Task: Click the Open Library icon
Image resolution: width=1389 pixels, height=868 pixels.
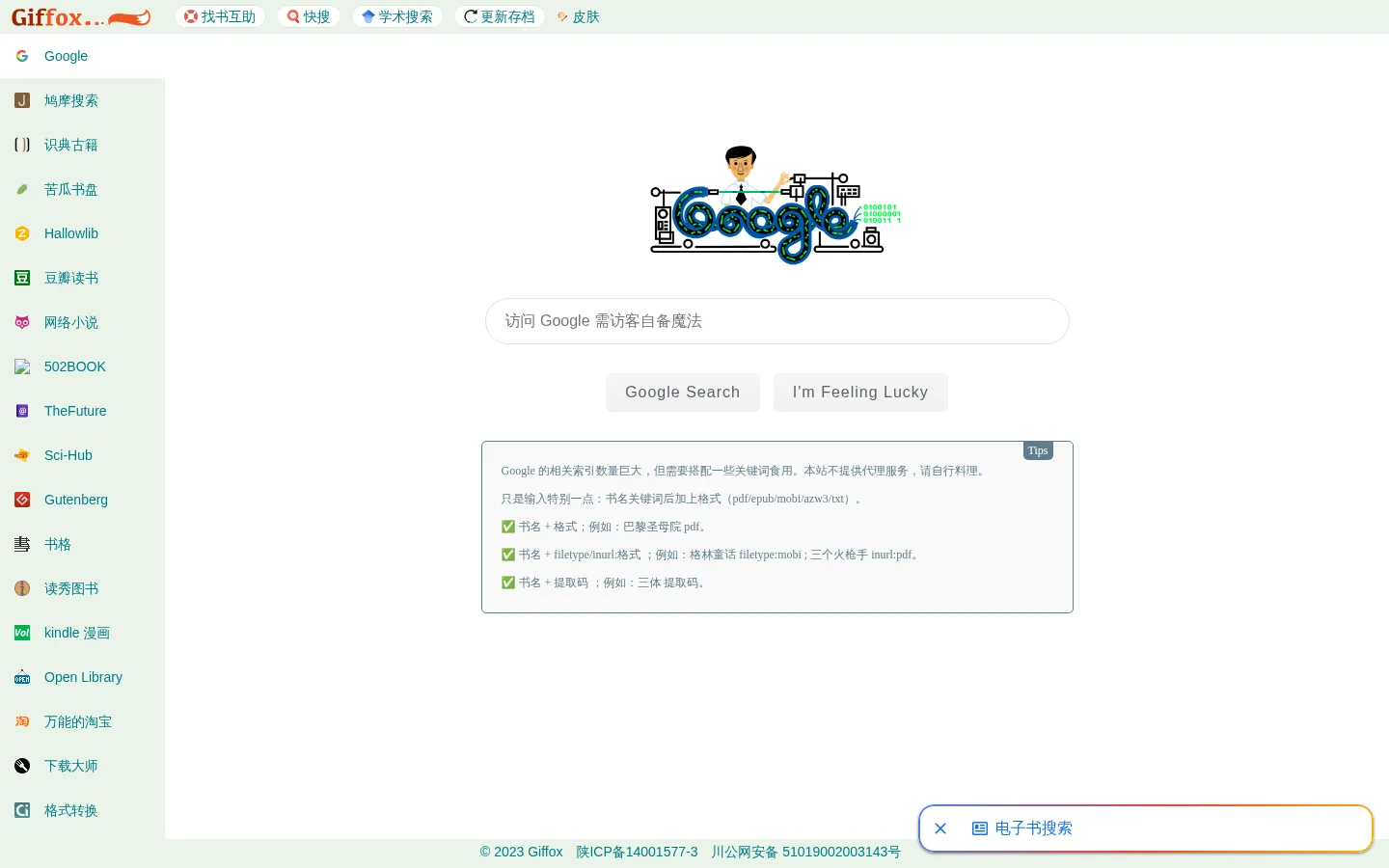Action: [x=22, y=677]
